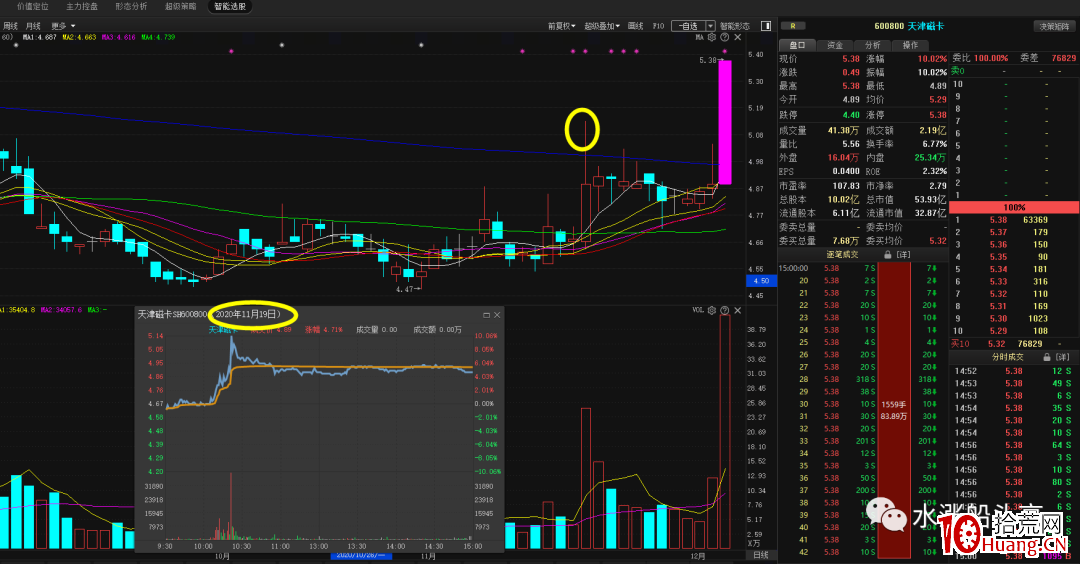Click the 决策矩阵 button
Screen dimensions: 1080x564
pos(1053,27)
